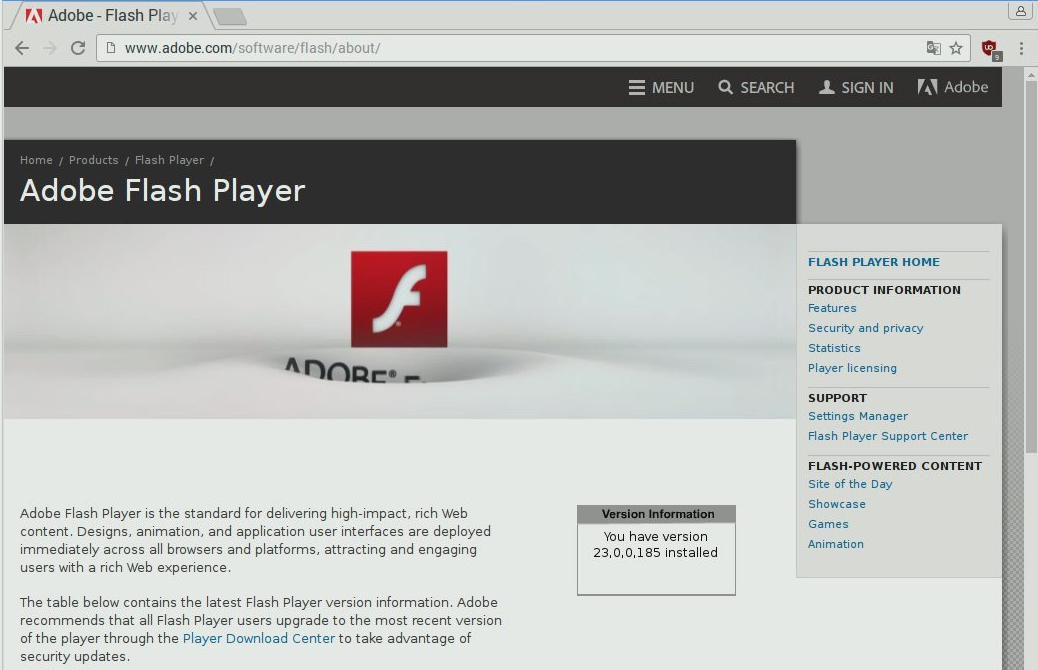1038x670 pixels.
Task: Open the Showcase link
Action: pos(837,504)
